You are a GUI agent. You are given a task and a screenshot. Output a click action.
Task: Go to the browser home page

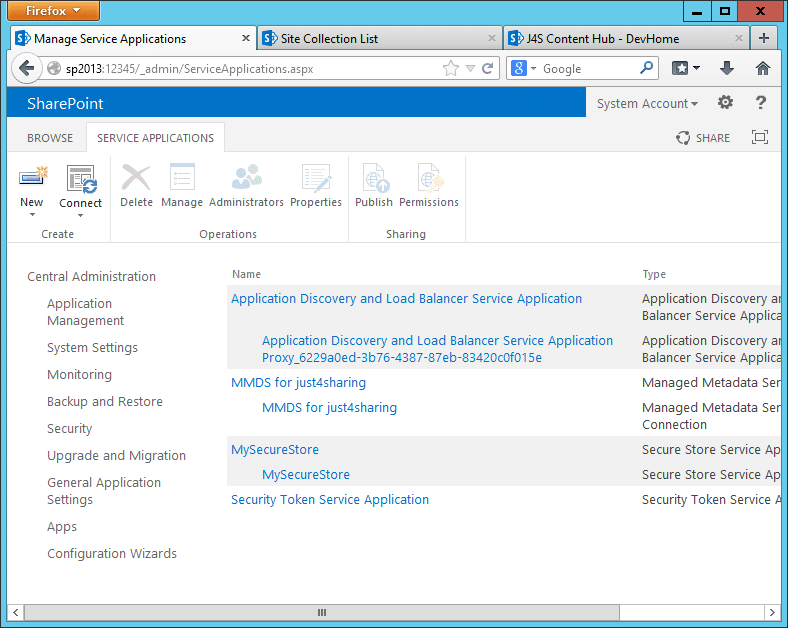(763, 68)
